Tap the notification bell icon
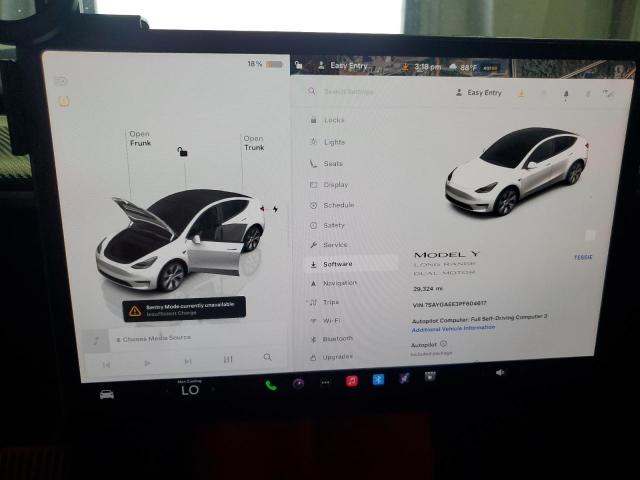This screenshot has height=480, width=640. (x=566, y=94)
